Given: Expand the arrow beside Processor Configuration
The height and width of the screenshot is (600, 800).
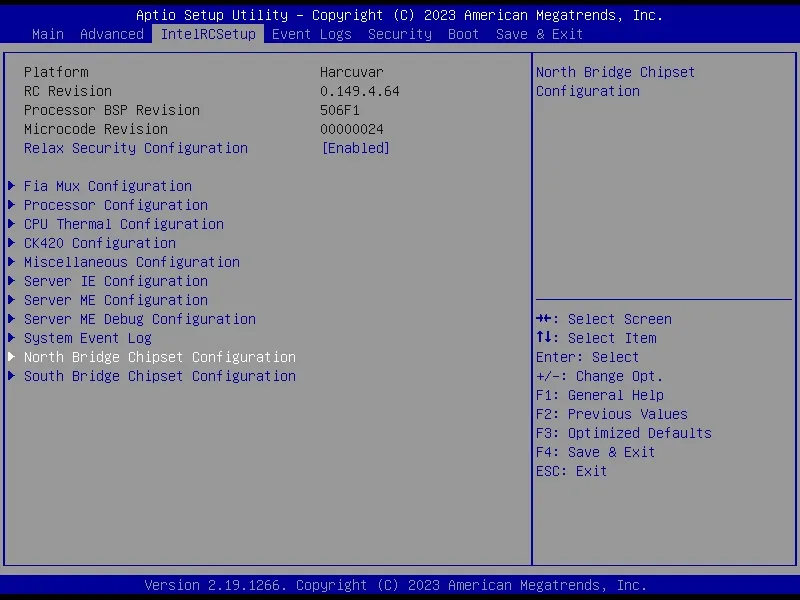Looking at the screenshot, I should point(11,205).
